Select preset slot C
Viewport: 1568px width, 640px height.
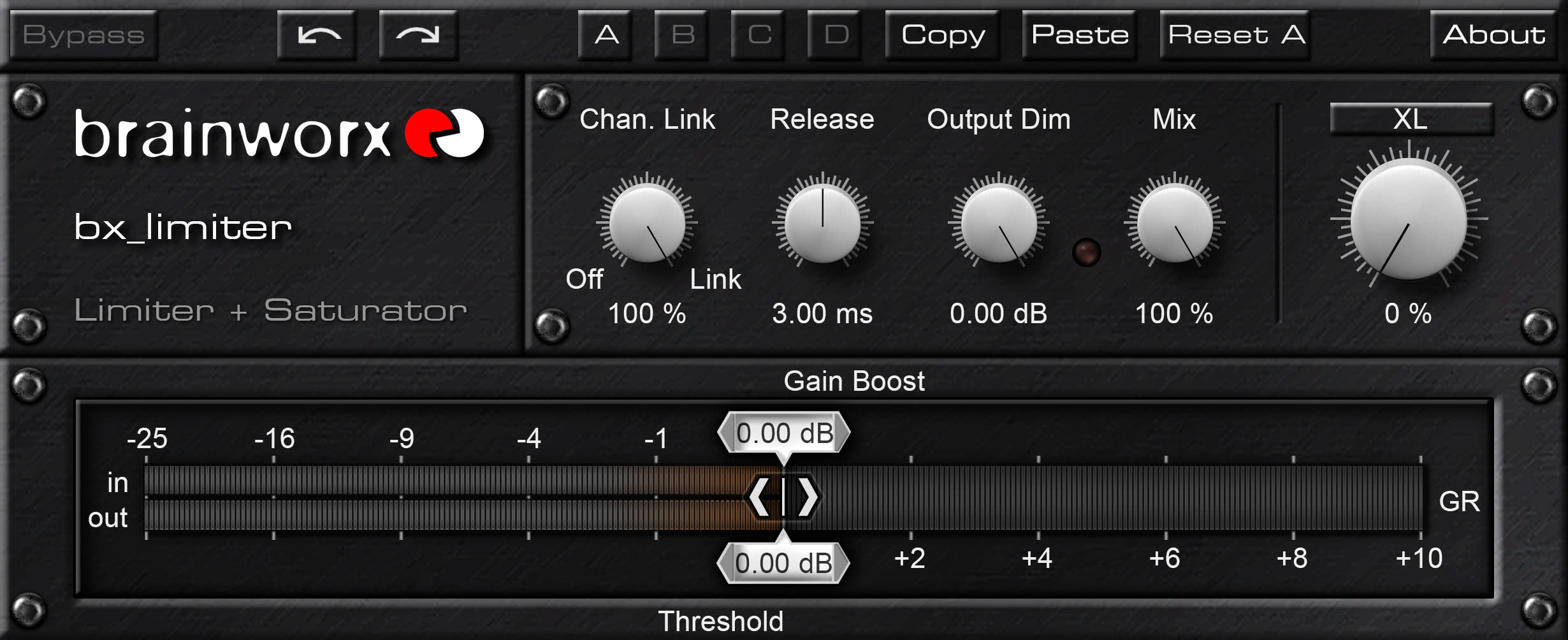759,35
